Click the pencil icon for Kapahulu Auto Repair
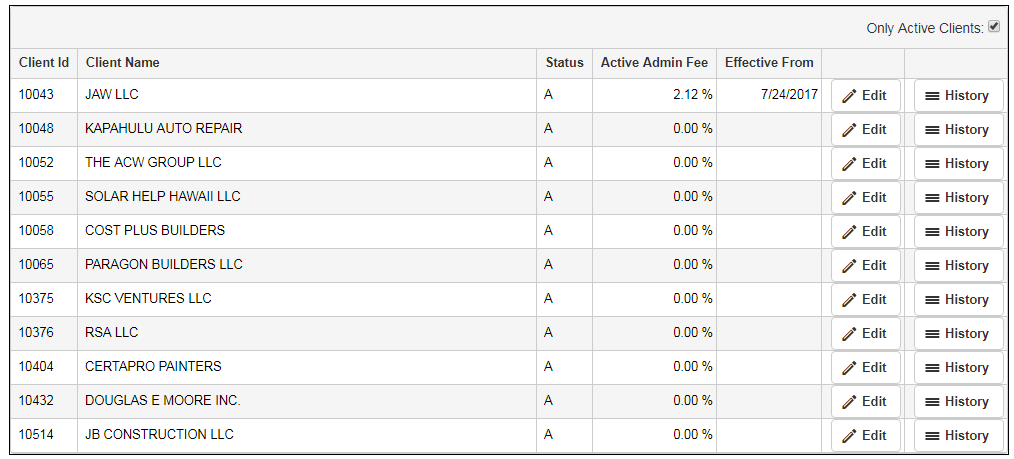The height and width of the screenshot is (459, 1014). click(849, 130)
